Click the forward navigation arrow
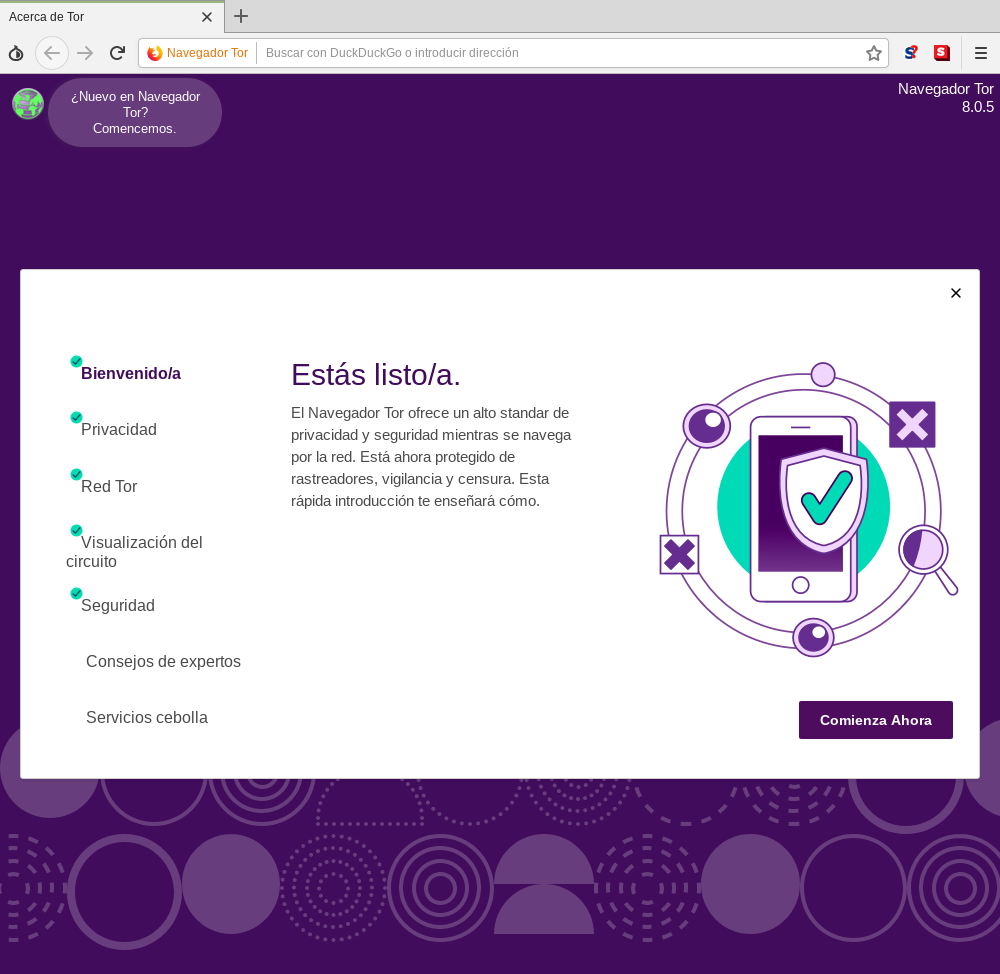This screenshot has width=1000, height=974. tap(86, 52)
